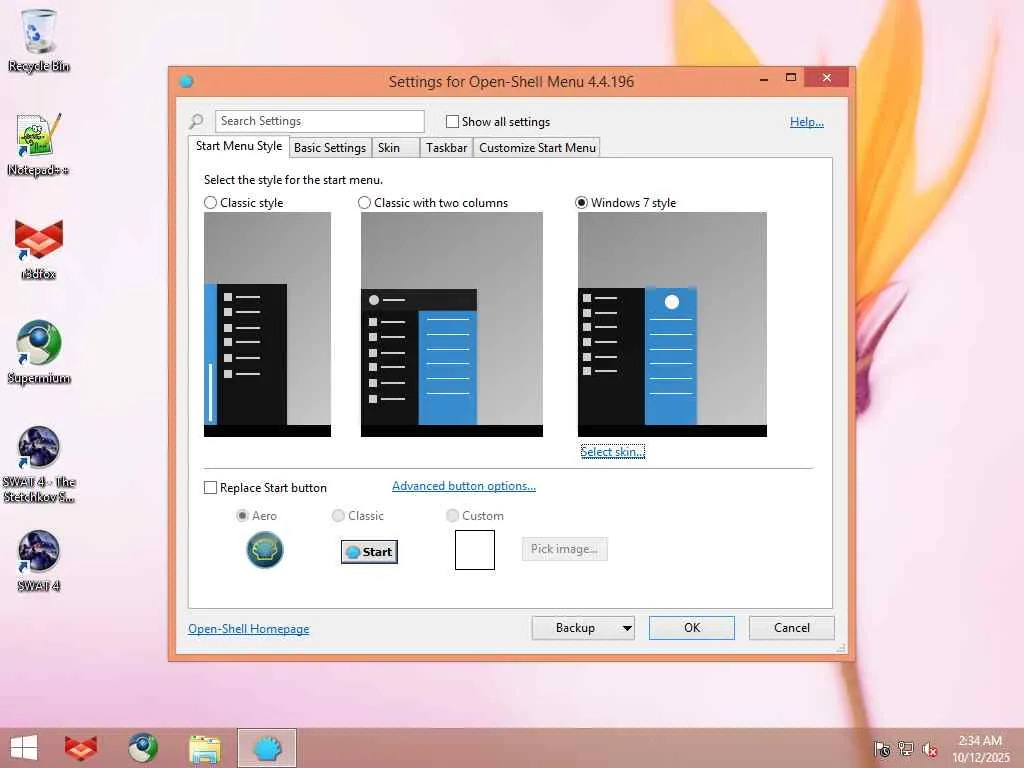Minimize the Open-Shell settings window
The image size is (1024, 768).
(764, 79)
